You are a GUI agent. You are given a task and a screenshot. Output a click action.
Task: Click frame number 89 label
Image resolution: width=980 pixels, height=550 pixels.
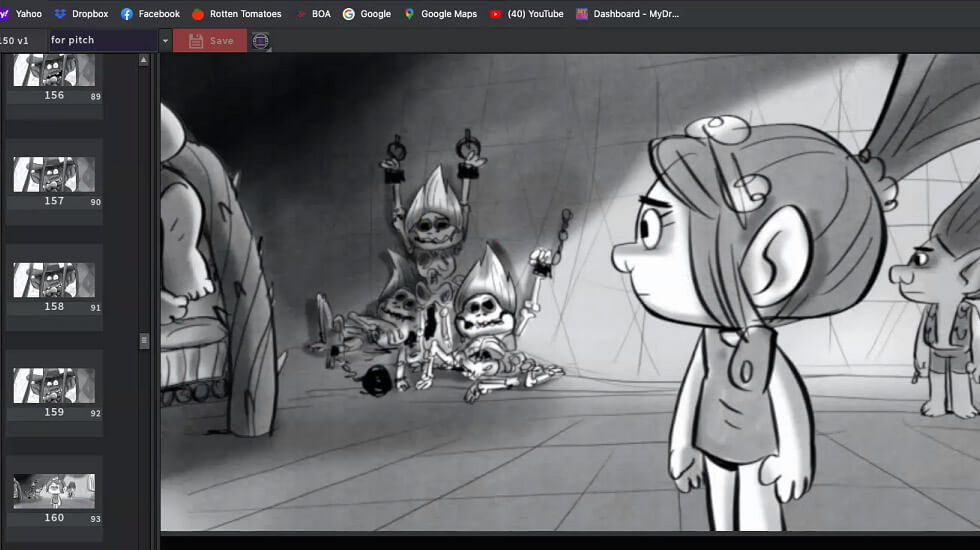(x=96, y=97)
